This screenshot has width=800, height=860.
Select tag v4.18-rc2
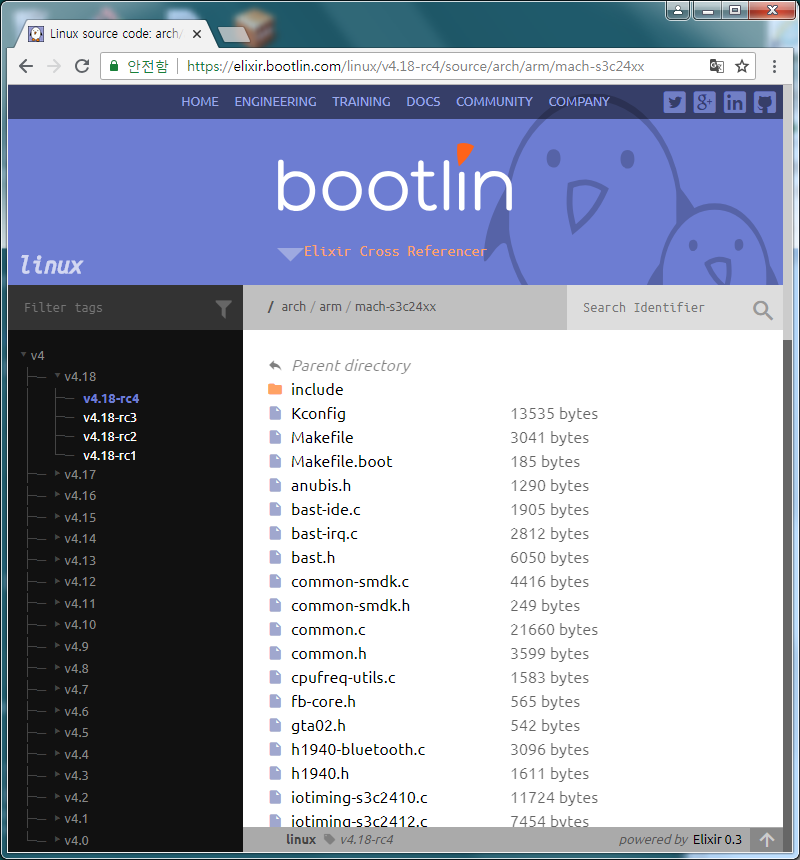tap(110, 437)
